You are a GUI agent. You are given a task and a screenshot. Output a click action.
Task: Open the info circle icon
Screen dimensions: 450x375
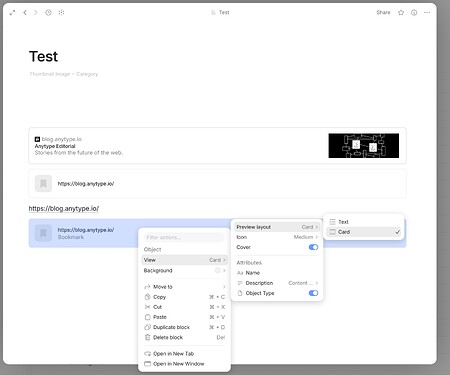coord(414,13)
